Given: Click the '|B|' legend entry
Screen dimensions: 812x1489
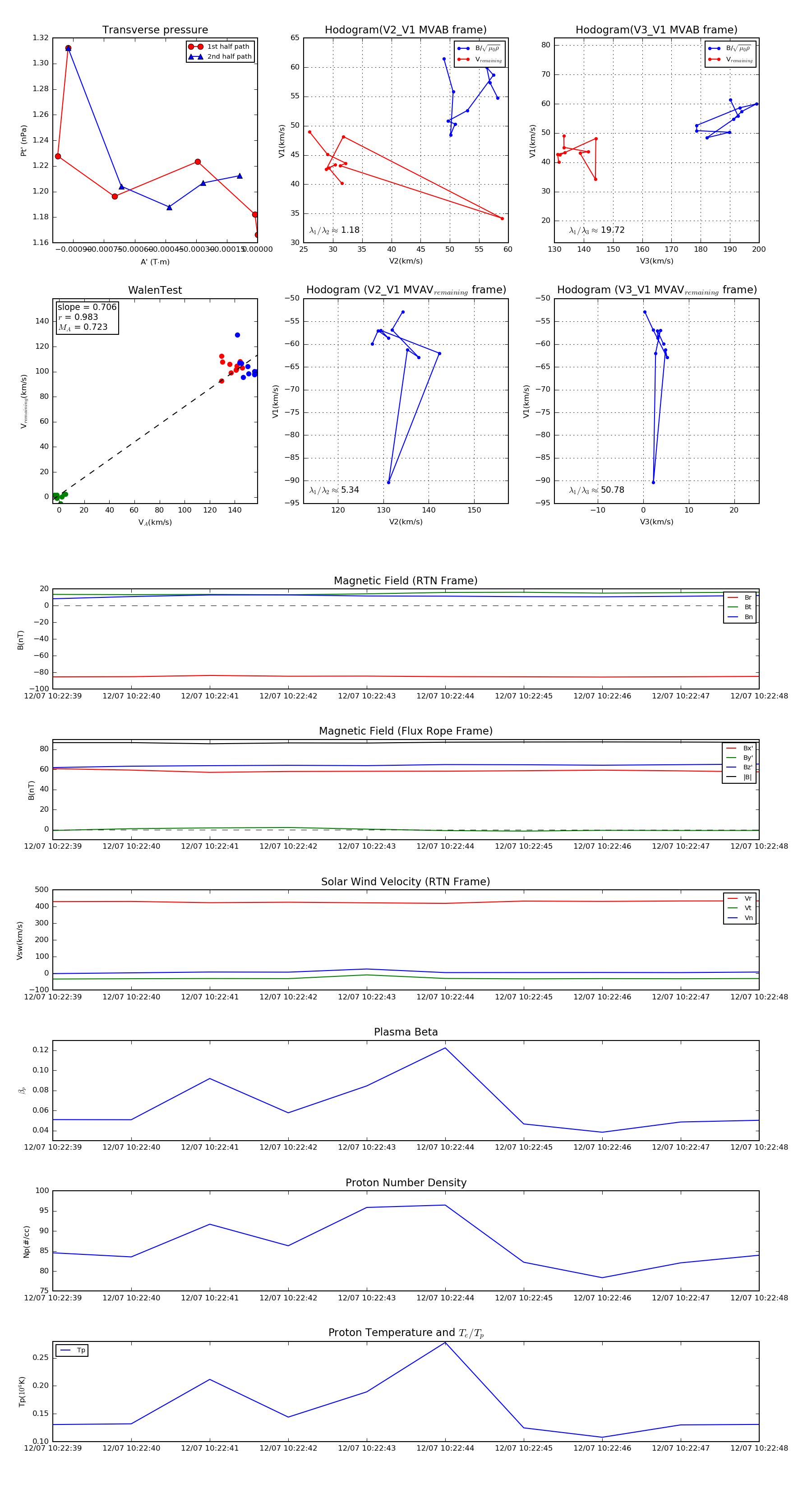Looking at the screenshot, I should tap(739, 777).
